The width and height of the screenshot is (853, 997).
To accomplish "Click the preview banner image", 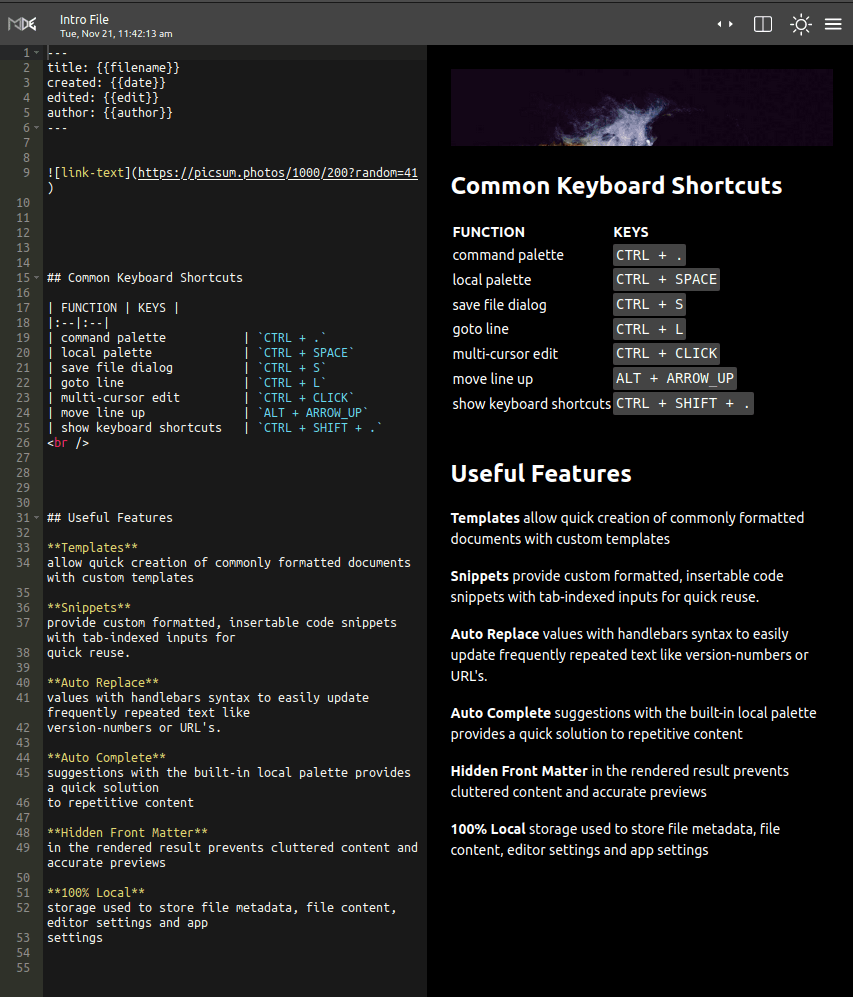I will pos(641,108).
